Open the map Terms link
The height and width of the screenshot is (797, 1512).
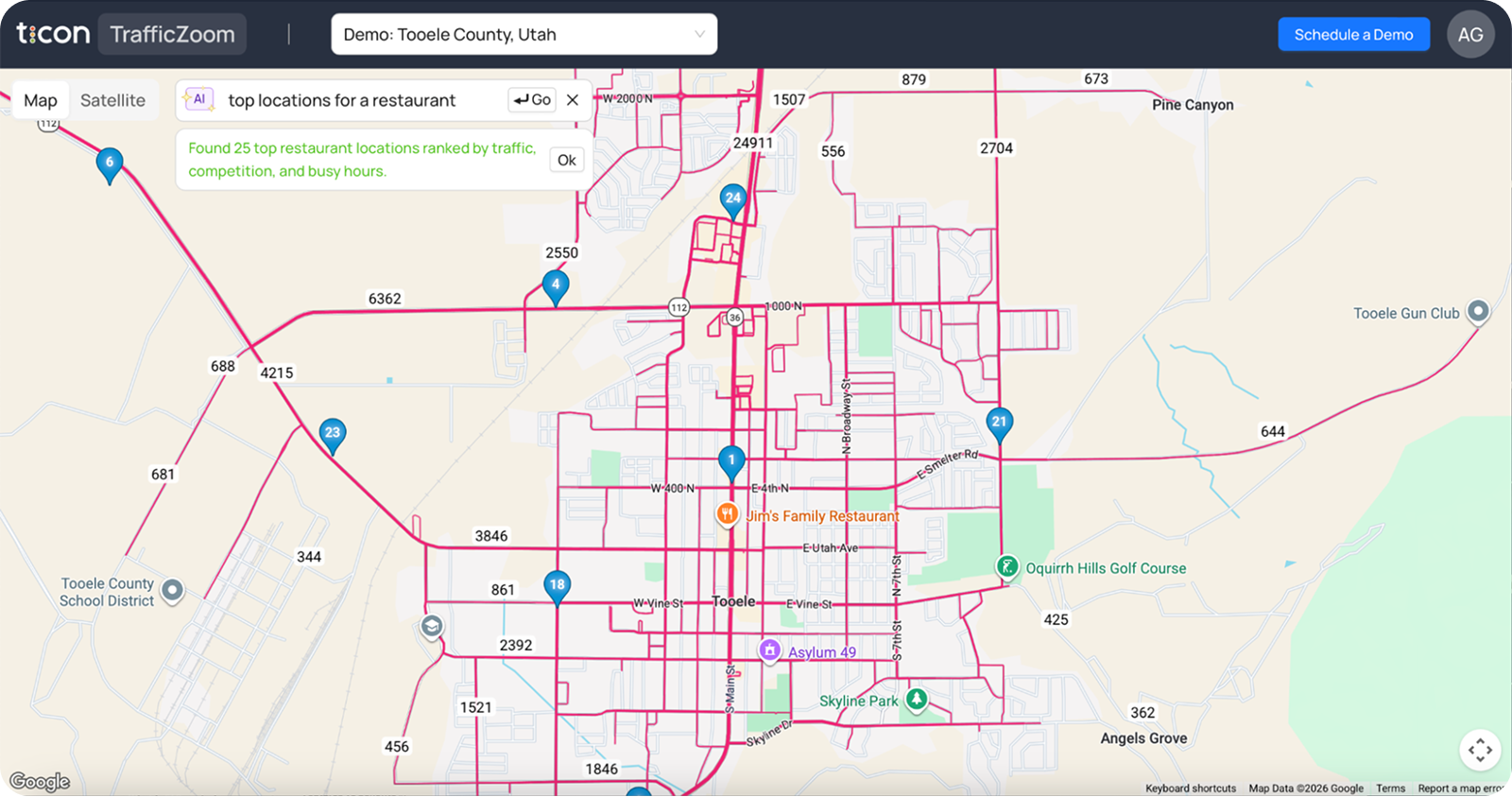pos(1390,788)
